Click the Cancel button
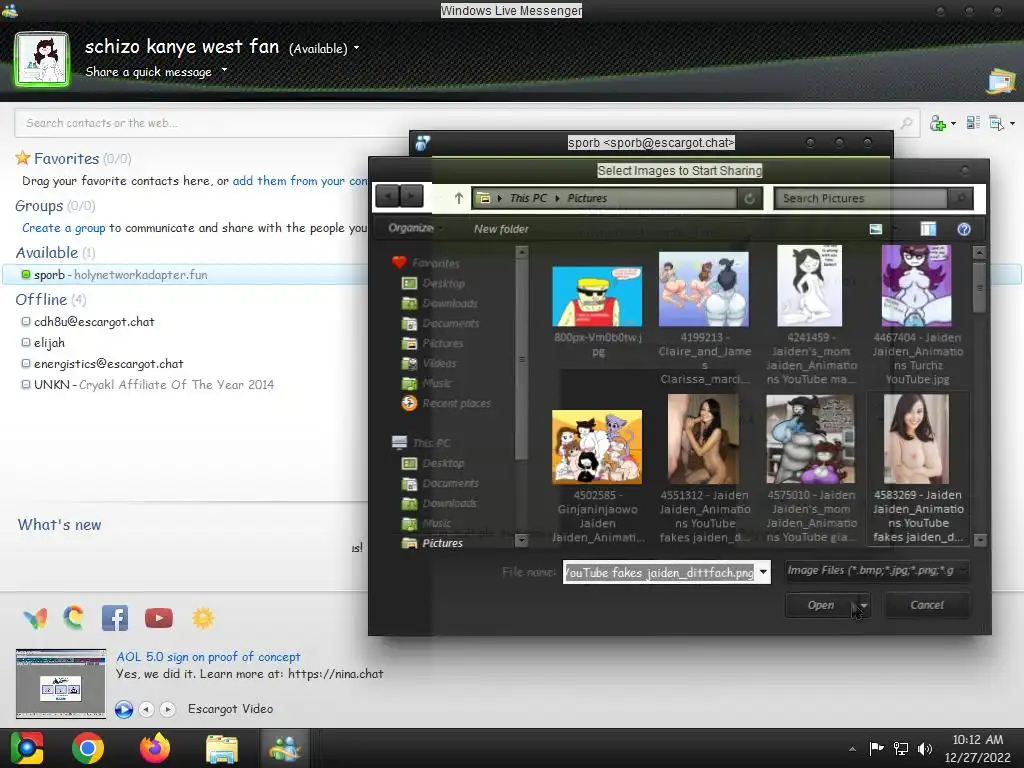This screenshot has height=768, width=1024. click(x=927, y=605)
